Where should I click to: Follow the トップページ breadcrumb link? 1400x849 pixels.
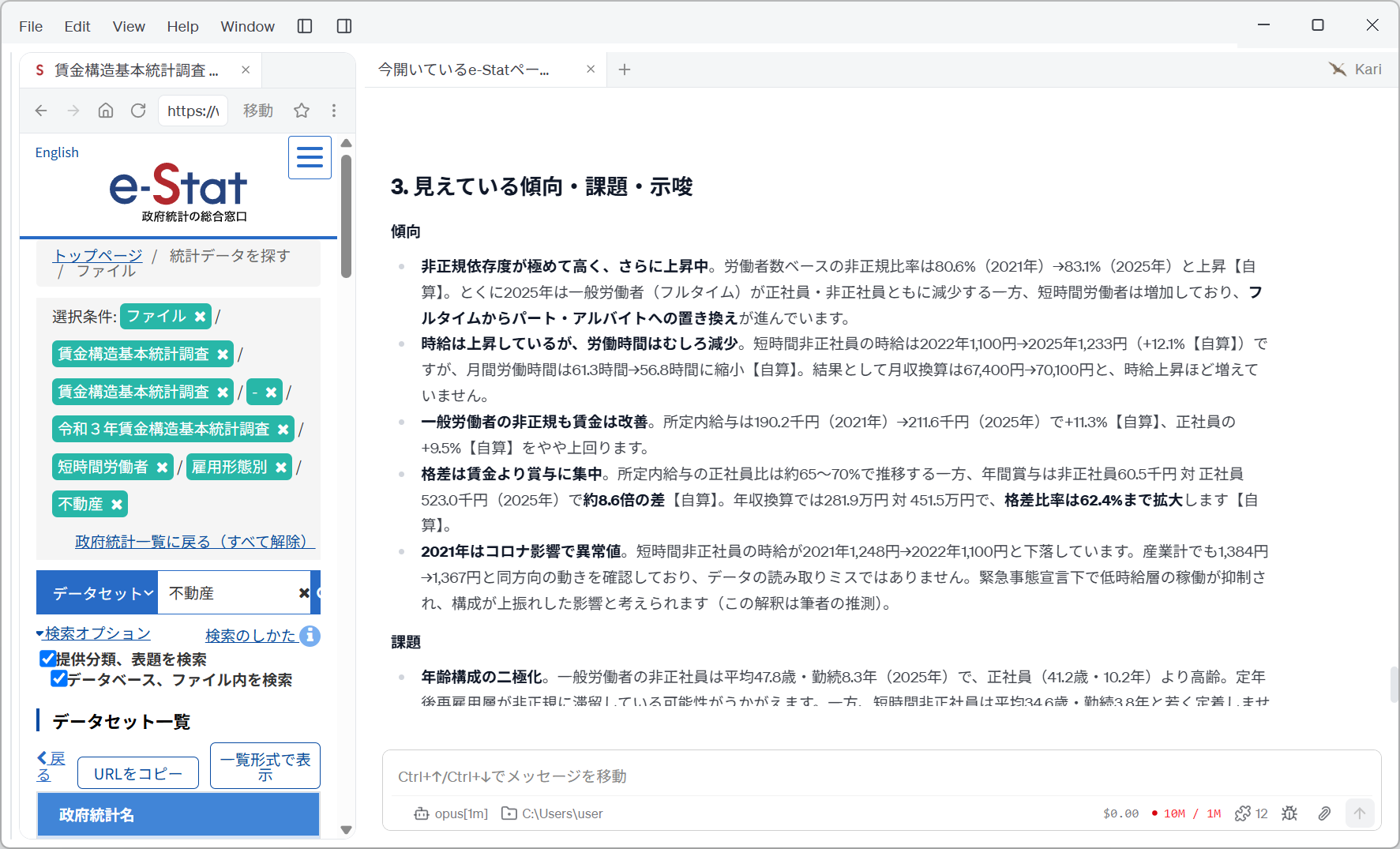(98, 256)
